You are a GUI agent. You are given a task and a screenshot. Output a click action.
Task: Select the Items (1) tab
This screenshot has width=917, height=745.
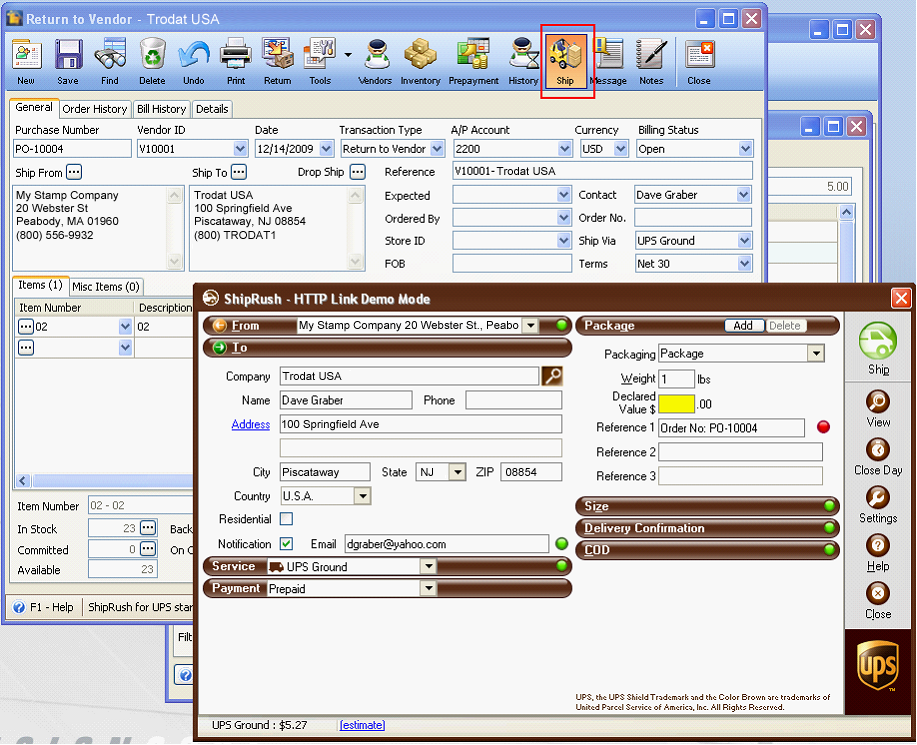point(40,285)
